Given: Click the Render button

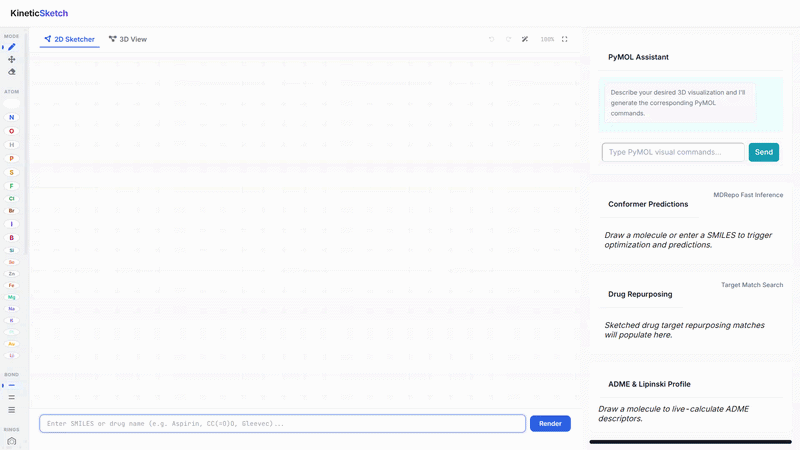Looking at the screenshot, I should coord(550,423).
